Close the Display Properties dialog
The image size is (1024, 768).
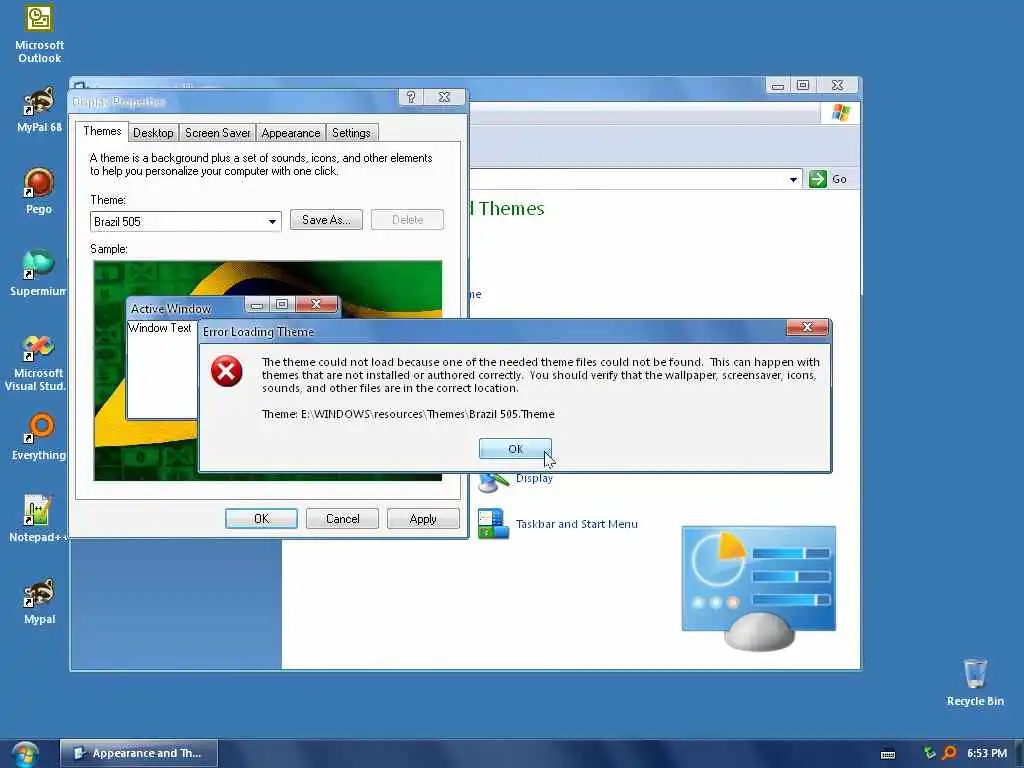pyautogui.click(x=444, y=97)
